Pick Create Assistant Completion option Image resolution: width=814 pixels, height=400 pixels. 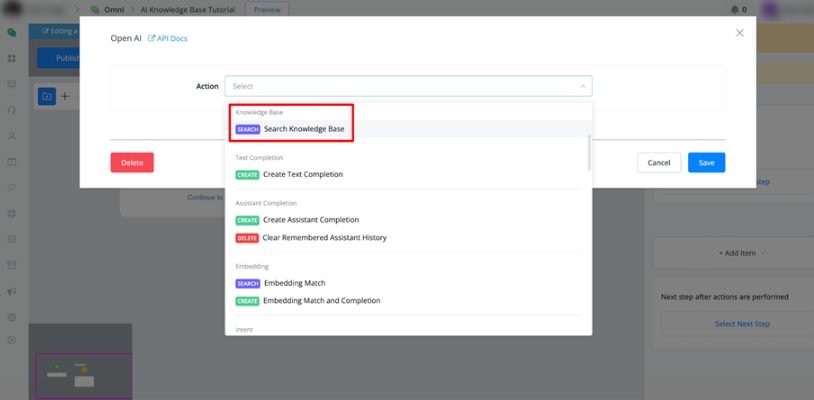pos(310,220)
